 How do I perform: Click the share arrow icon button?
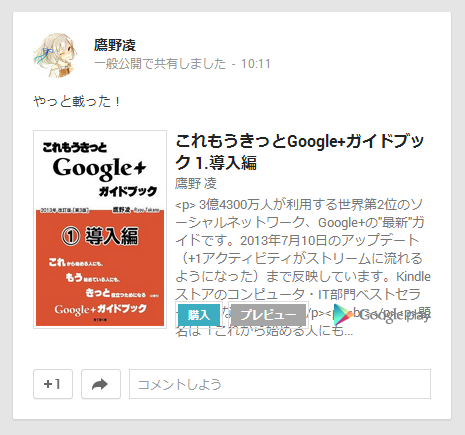(x=101, y=384)
